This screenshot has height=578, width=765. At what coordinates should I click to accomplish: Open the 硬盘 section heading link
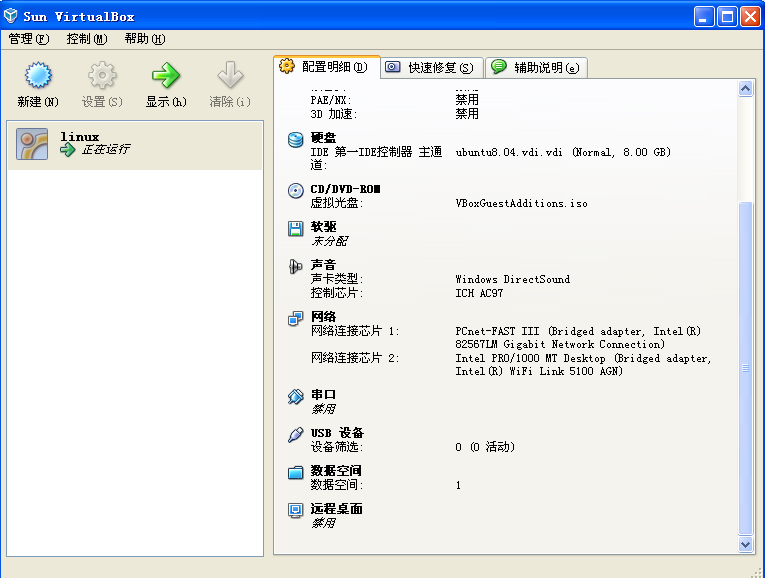pos(323,138)
